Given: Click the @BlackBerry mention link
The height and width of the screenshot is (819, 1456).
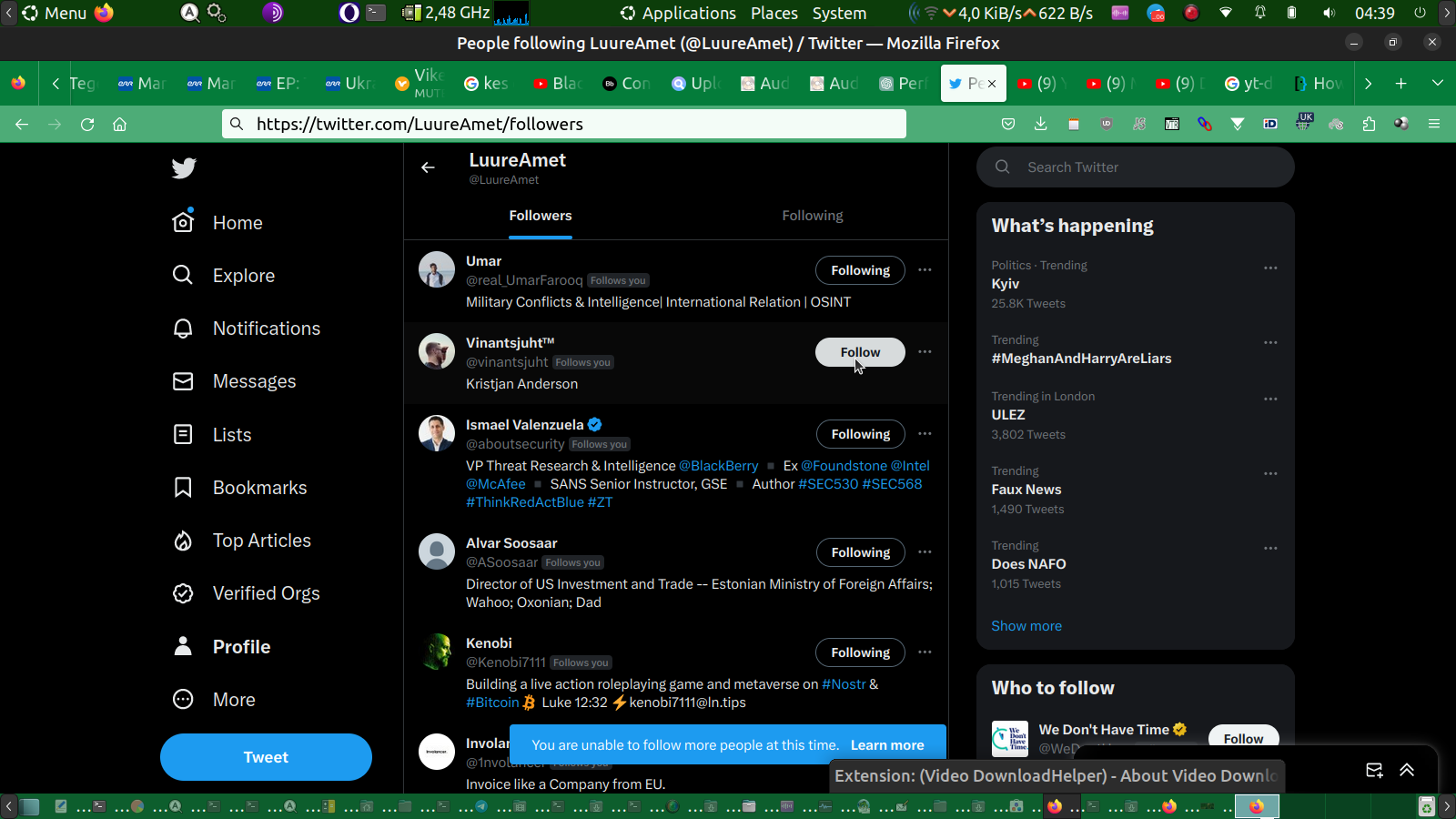Looking at the screenshot, I should click(x=719, y=466).
